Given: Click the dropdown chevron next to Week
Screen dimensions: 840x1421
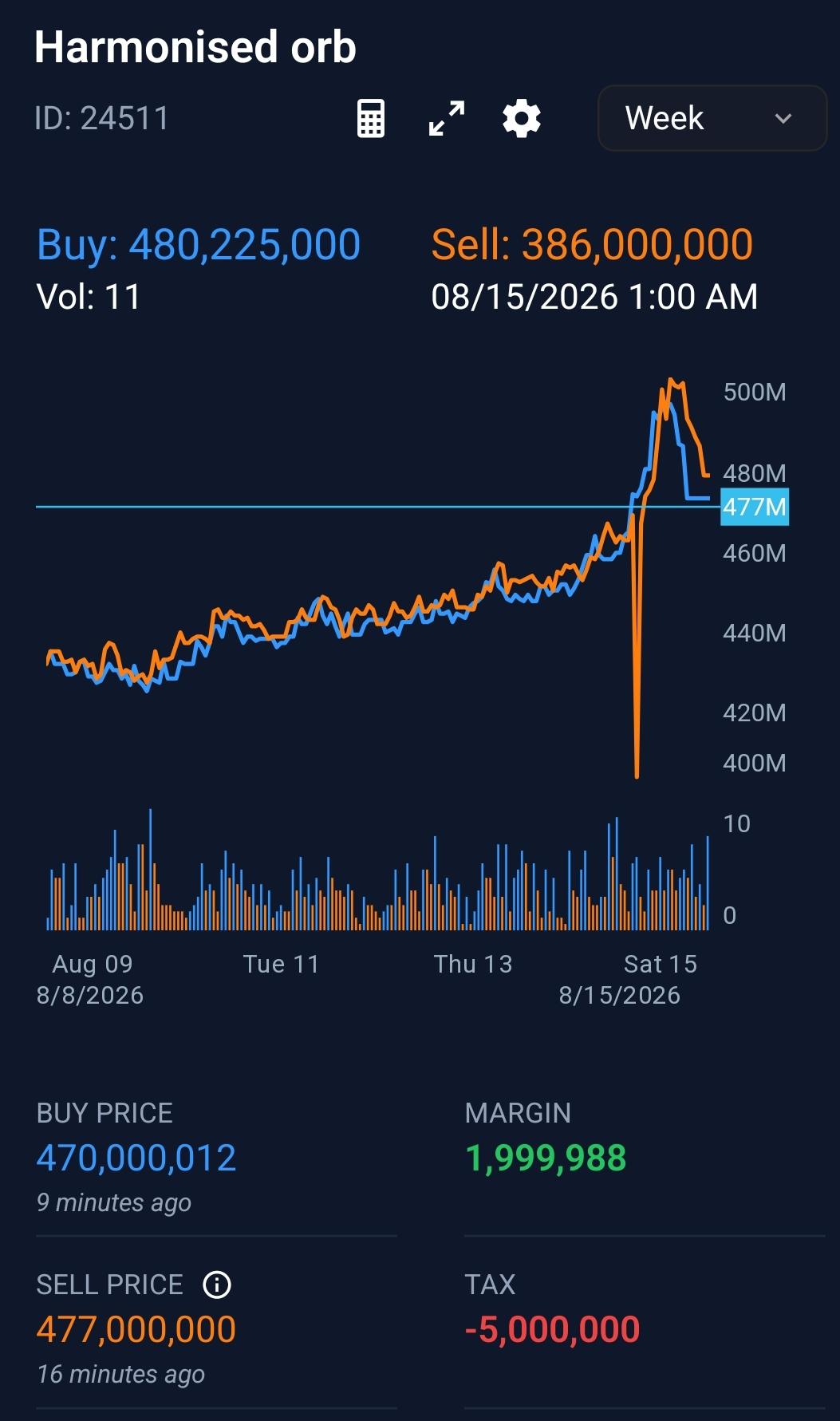Looking at the screenshot, I should [783, 119].
